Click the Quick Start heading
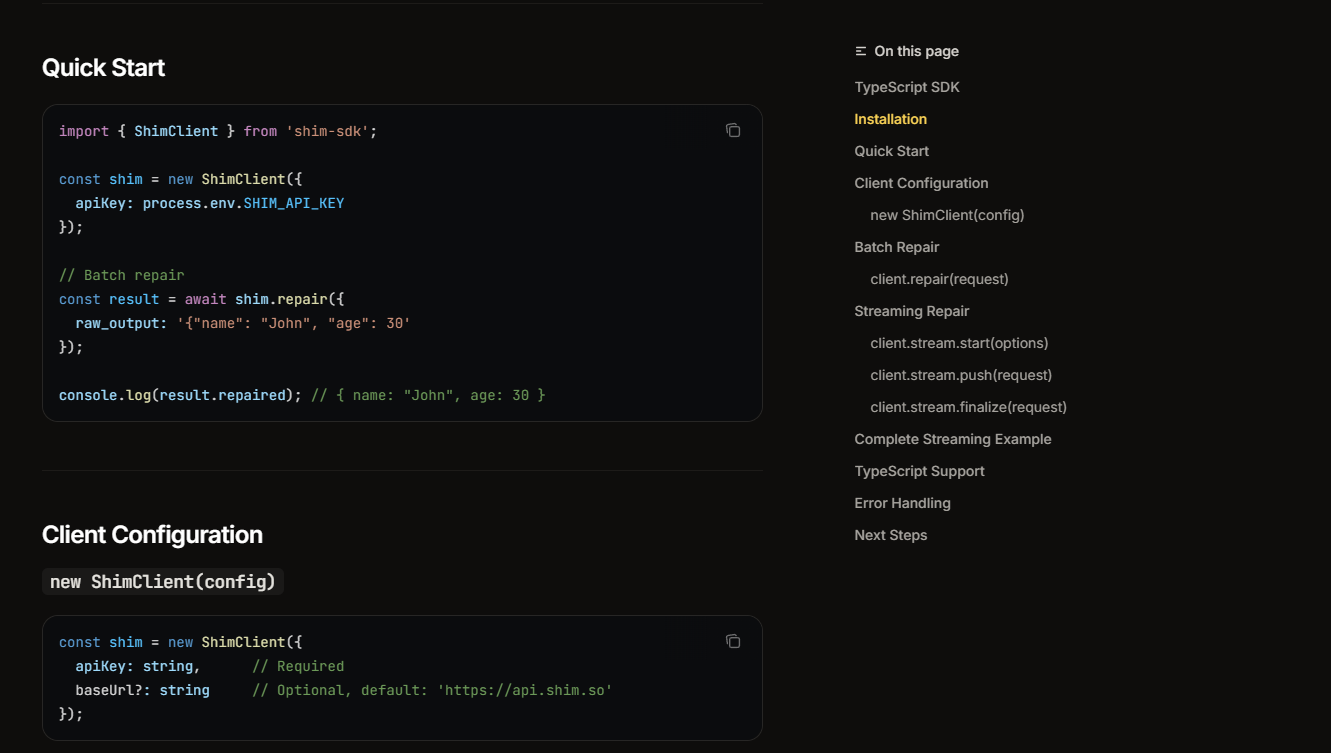This screenshot has height=753, width=1331. (103, 68)
